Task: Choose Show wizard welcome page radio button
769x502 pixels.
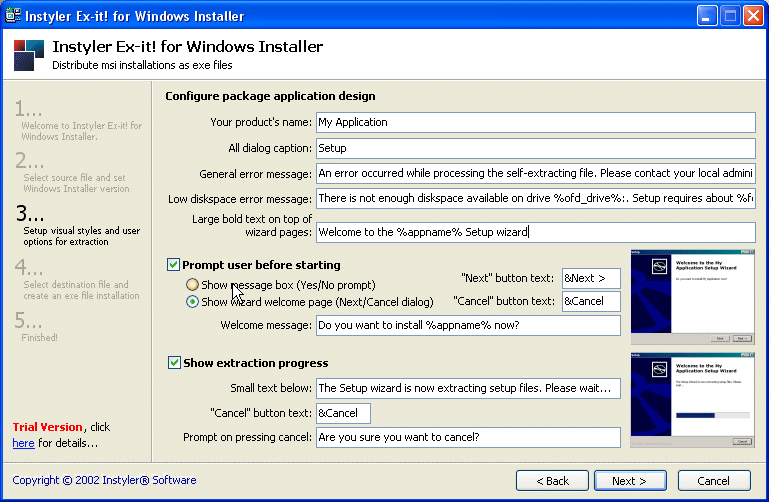Action: (192, 301)
